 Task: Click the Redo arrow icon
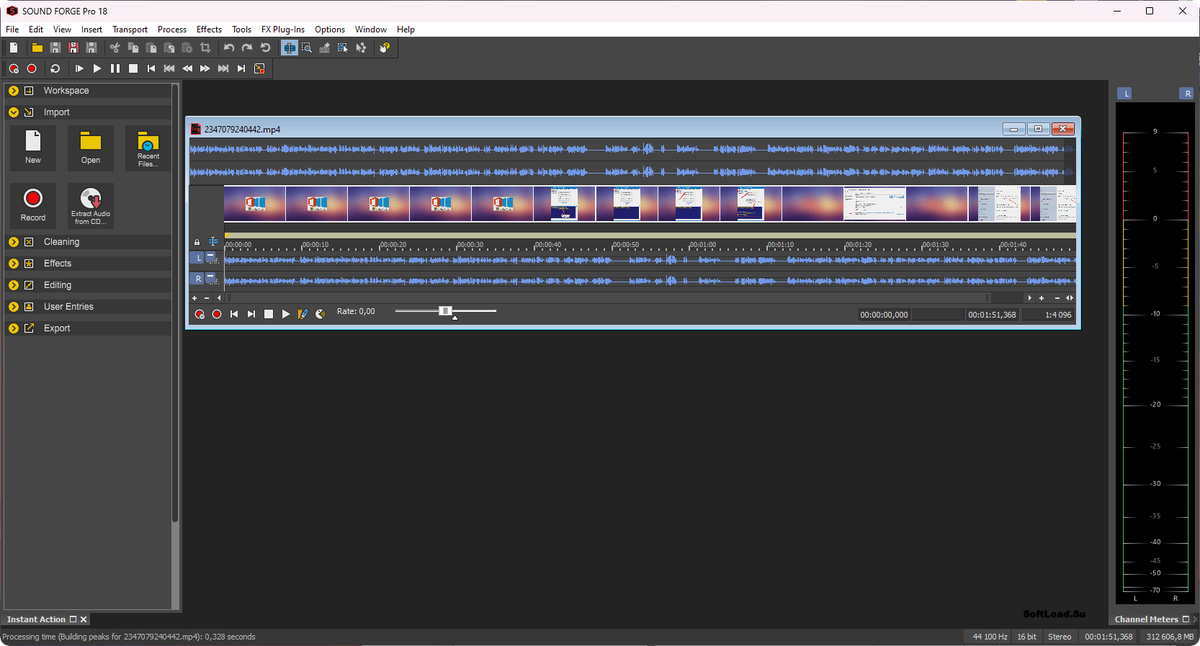247,48
